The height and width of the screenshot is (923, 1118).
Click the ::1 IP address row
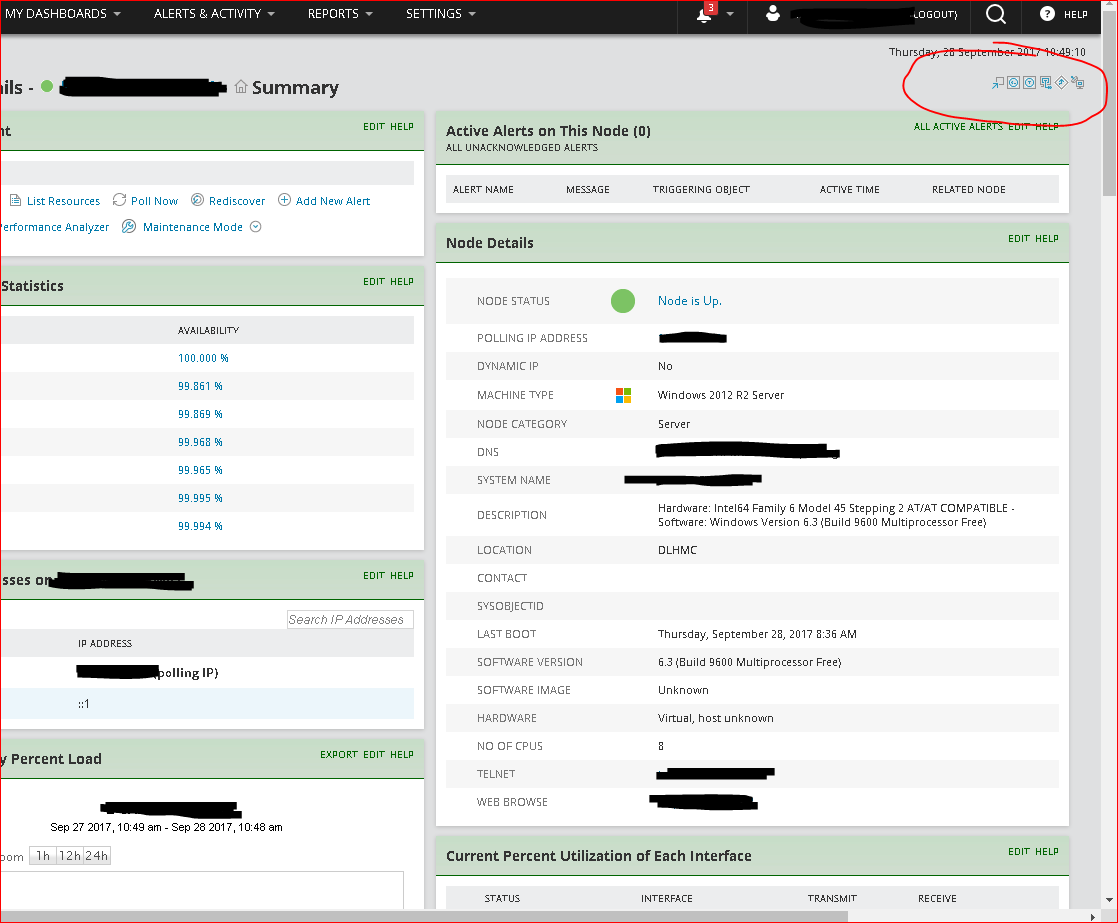[x=207, y=703]
